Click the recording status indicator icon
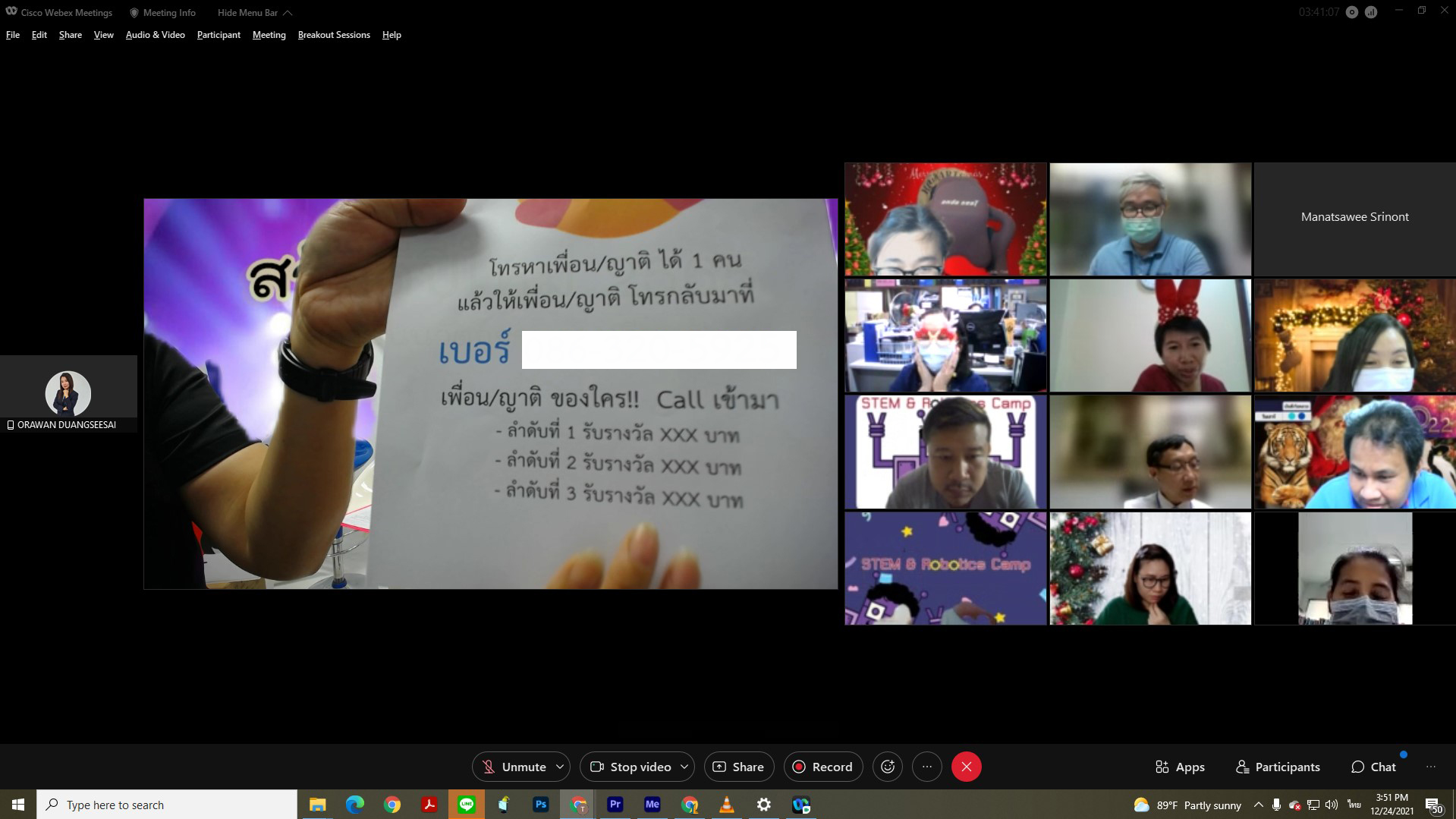The width and height of the screenshot is (1456, 819). click(1352, 12)
